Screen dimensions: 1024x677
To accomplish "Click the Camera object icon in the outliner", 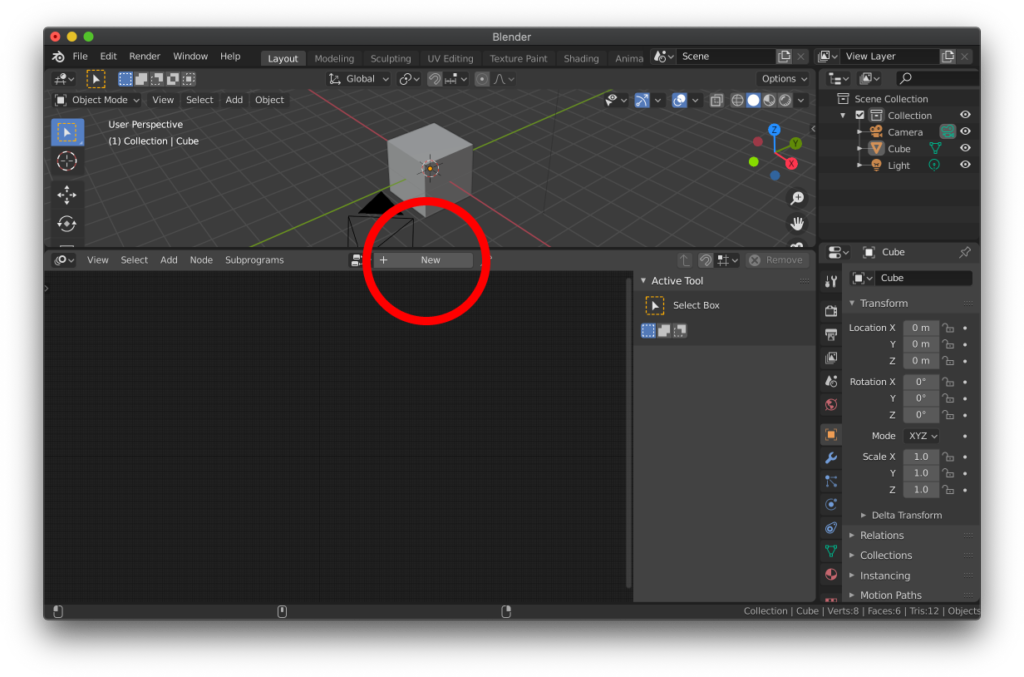I will tap(876, 132).
